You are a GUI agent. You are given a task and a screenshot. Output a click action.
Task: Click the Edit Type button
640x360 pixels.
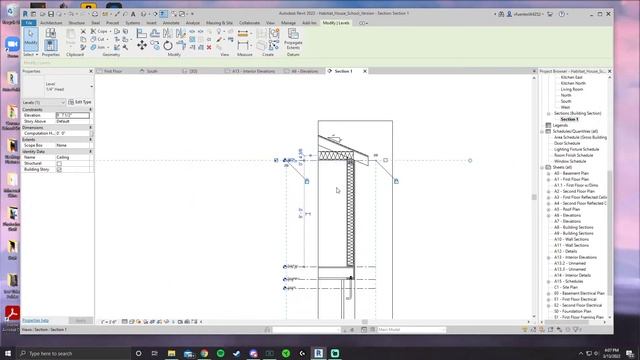pyautogui.click(x=80, y=102)
